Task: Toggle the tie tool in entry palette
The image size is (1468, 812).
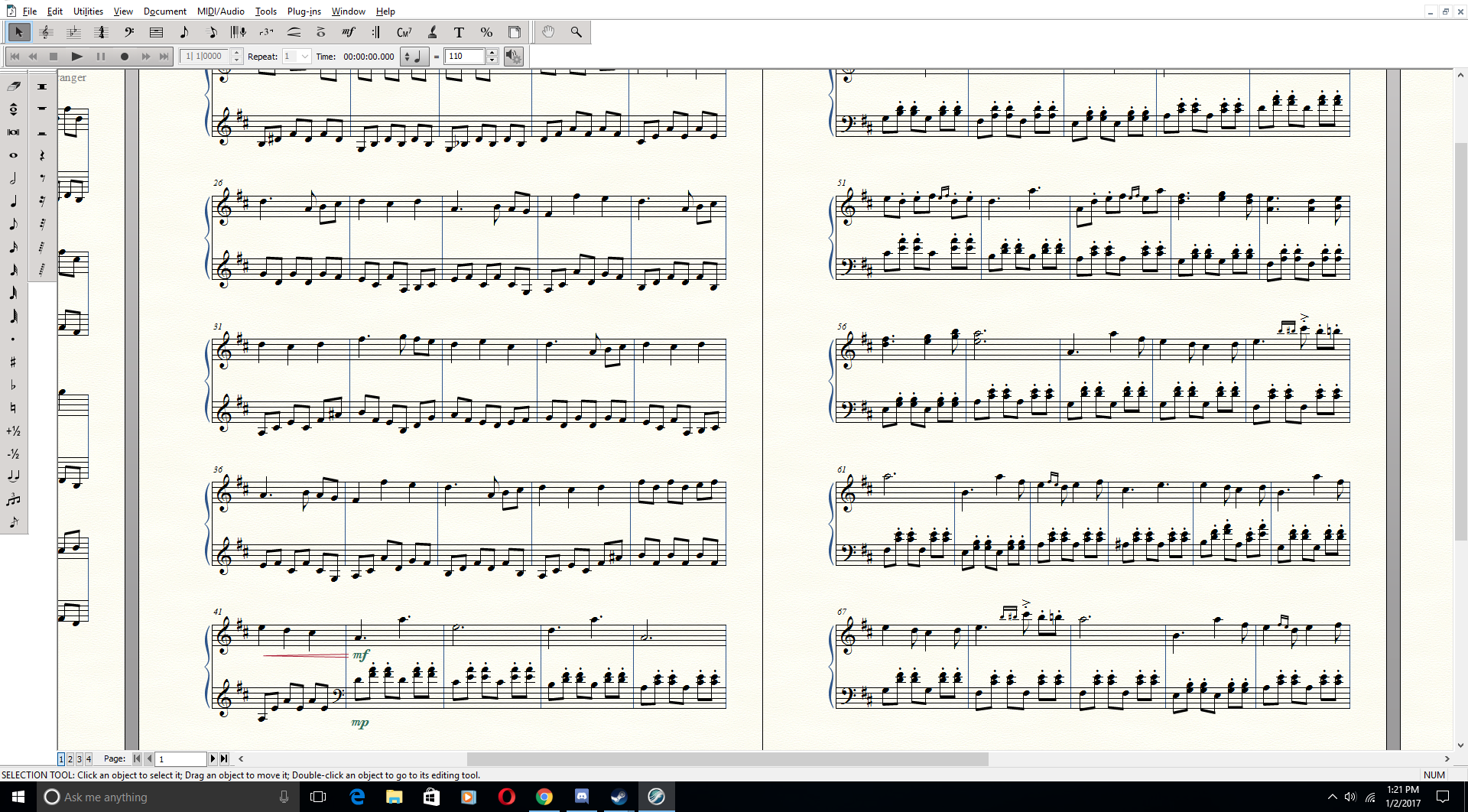Action: [14, 476]
